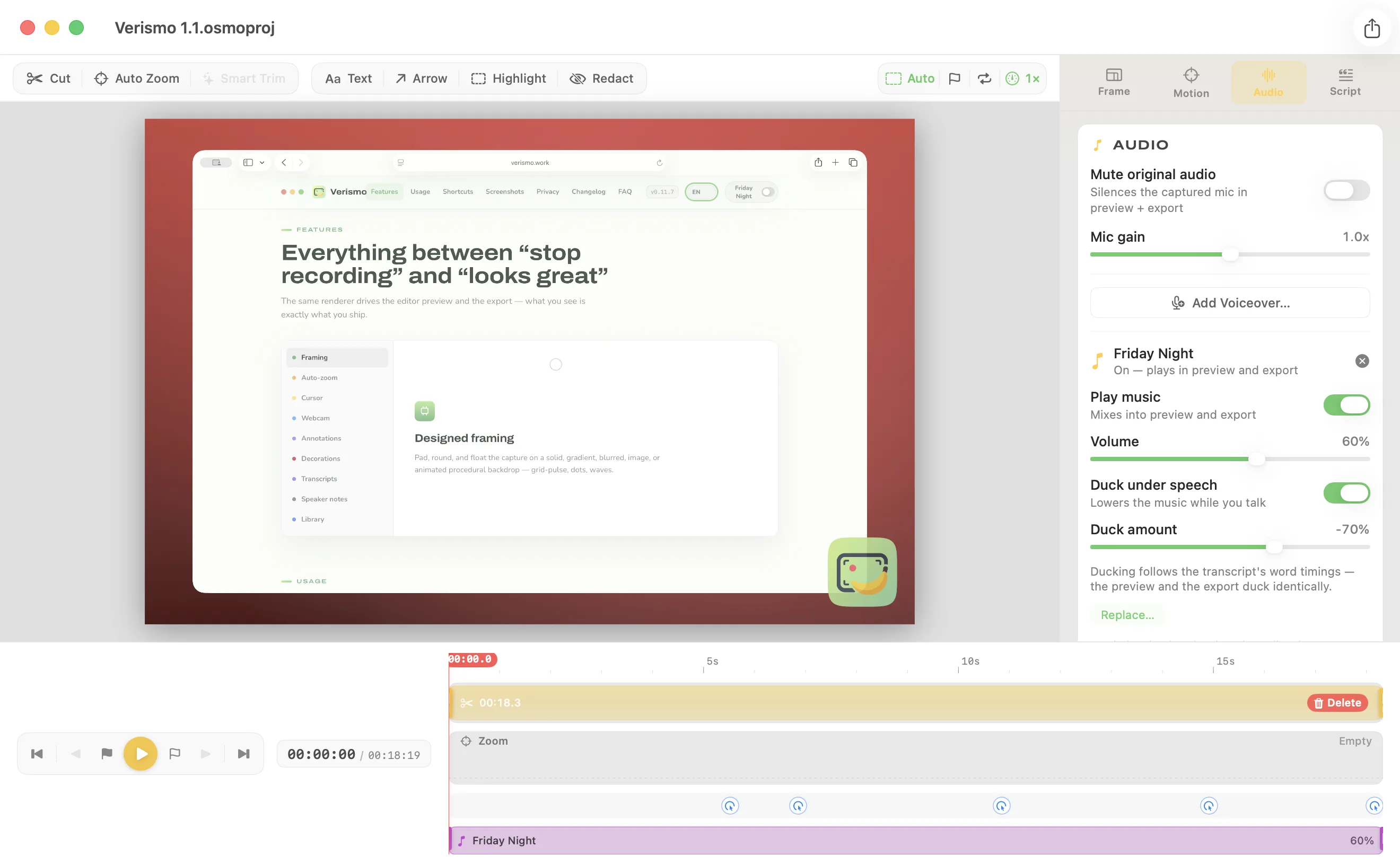Click the verismo.work address bar in preview
The height and width of the screenshot is (865, 1400).
click(x=529, y=163)
